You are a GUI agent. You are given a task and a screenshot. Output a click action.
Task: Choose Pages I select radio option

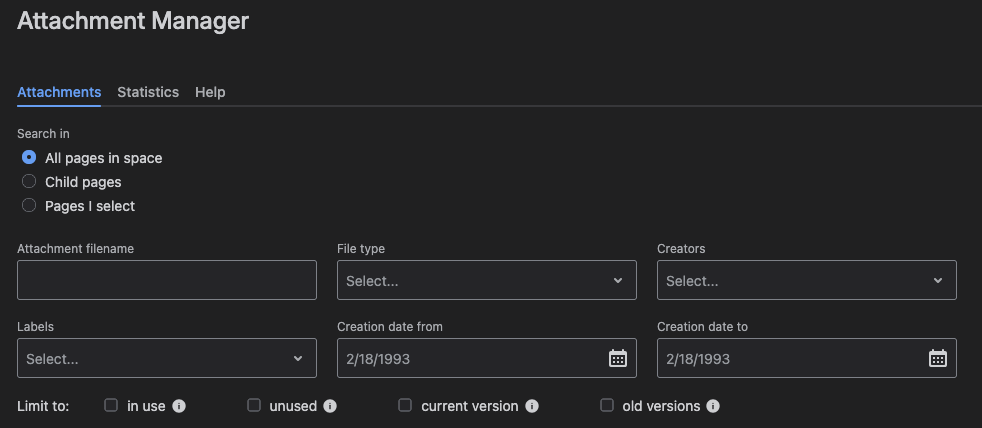(x=29, y=205)
